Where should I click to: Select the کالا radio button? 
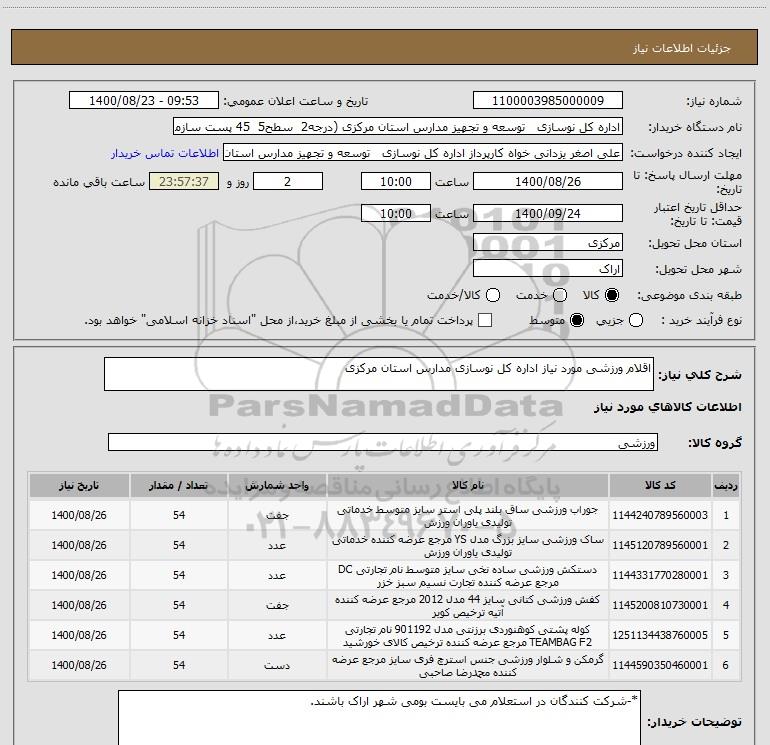pos(612,295)
